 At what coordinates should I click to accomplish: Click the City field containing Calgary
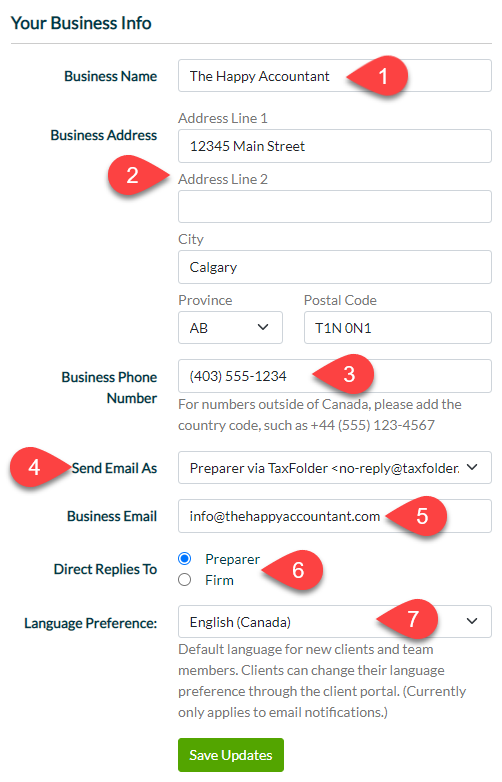(x=335, y=267)
